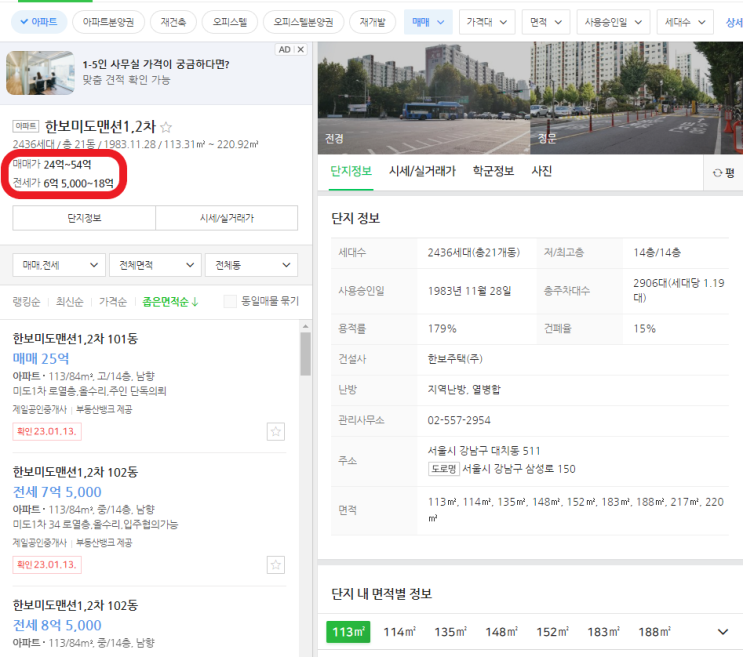The image size is (743, 657).
Task: Switch to the 사진 tab
Action: tap(542, 171)
